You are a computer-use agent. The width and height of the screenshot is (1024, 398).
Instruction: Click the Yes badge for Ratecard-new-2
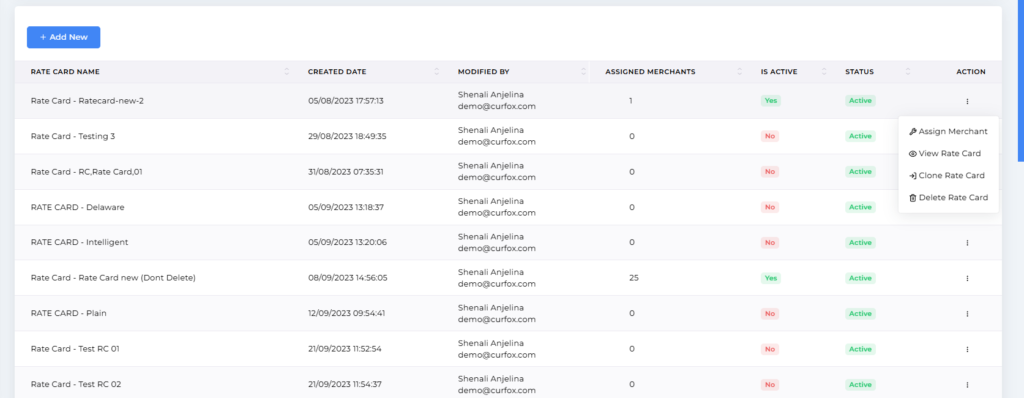(771, 101)
